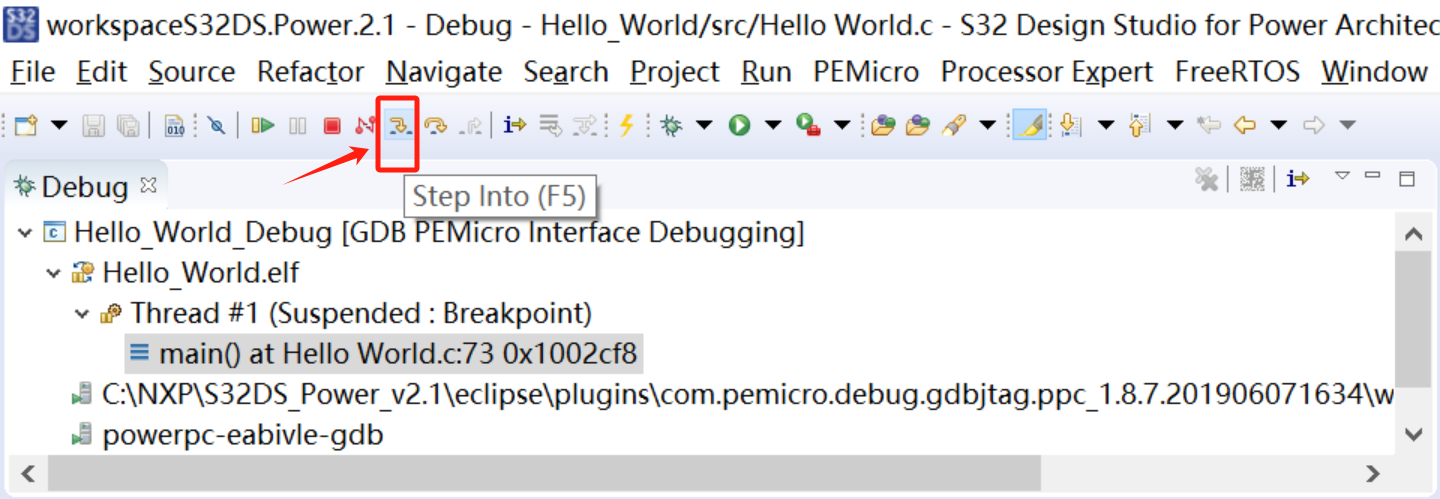The image size is (1440, 499).
Task: Click the flashlight Search icon
Action: click(954, 125)
